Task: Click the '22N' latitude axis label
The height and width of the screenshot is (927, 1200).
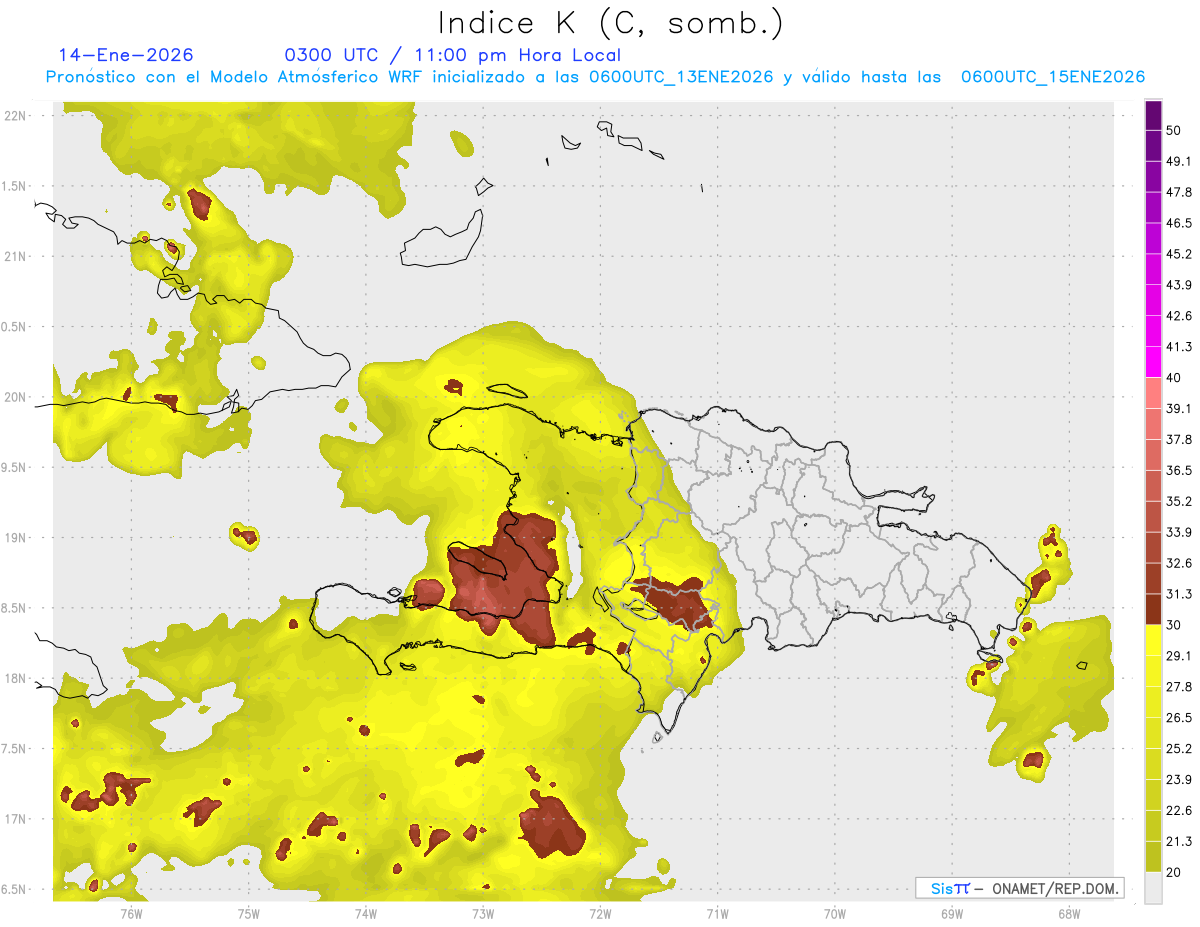Action: click(x=14, y=115)
